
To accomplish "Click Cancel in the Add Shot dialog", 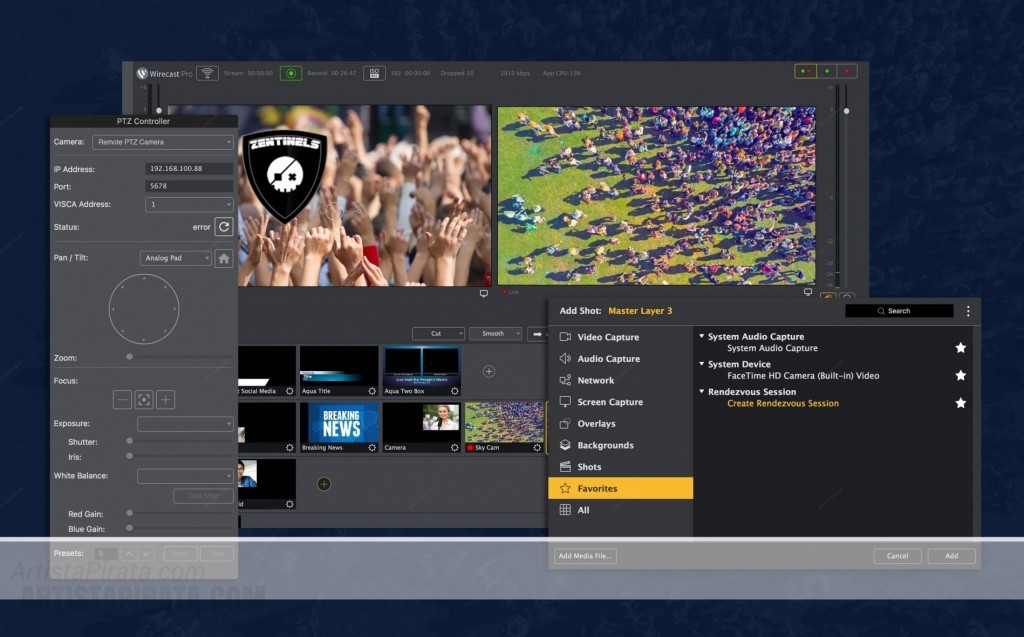I will click(x=897, y=556).
